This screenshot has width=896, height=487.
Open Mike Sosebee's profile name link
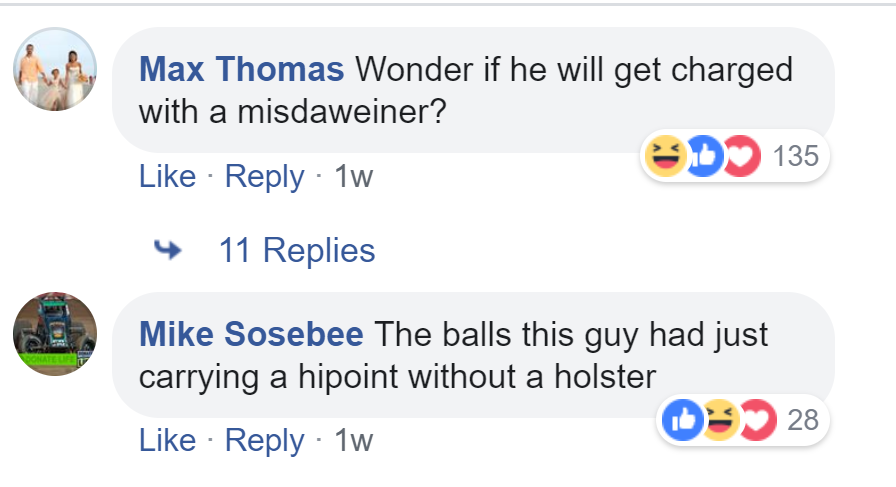(251, 334)
